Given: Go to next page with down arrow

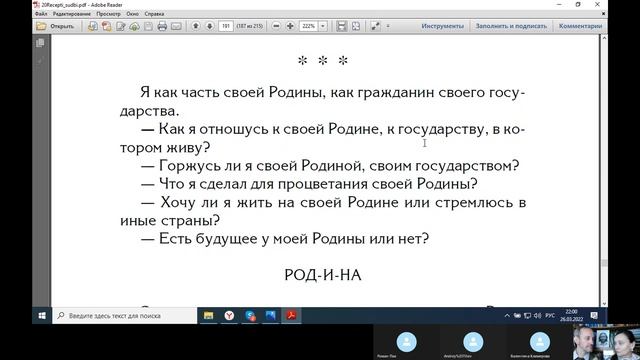Looking at the screenshot, I should pos(210,26).
